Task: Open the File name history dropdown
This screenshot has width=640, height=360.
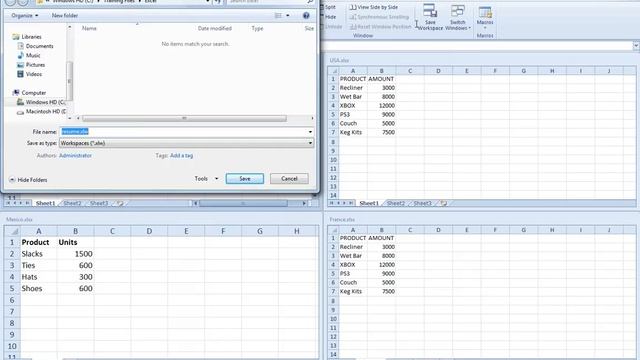Action: tap(310, 131)
